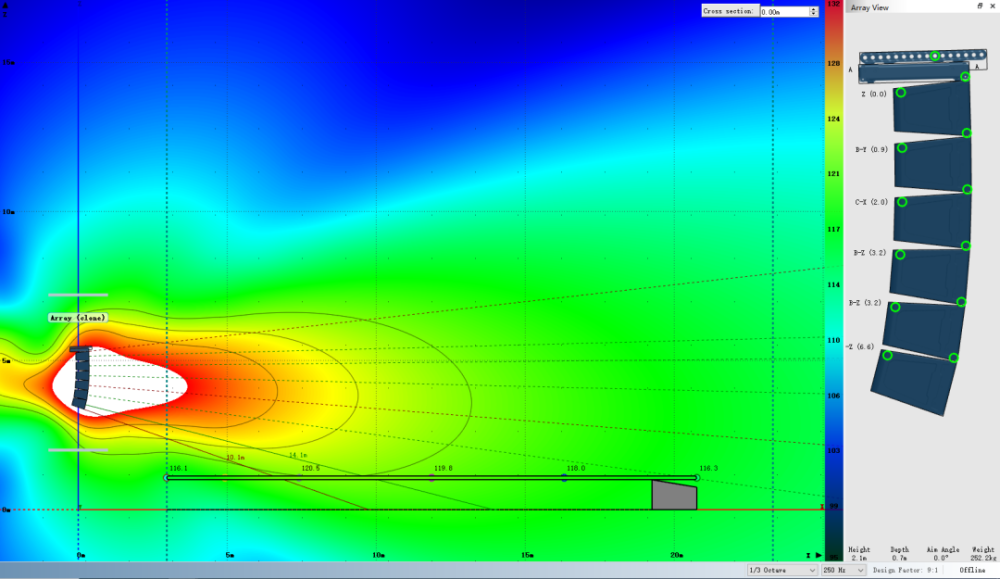The height and width of the screenshot is (579, 1000).
Task: Click the 106 dB level on color scale
Action: click(x=834, y=395)
